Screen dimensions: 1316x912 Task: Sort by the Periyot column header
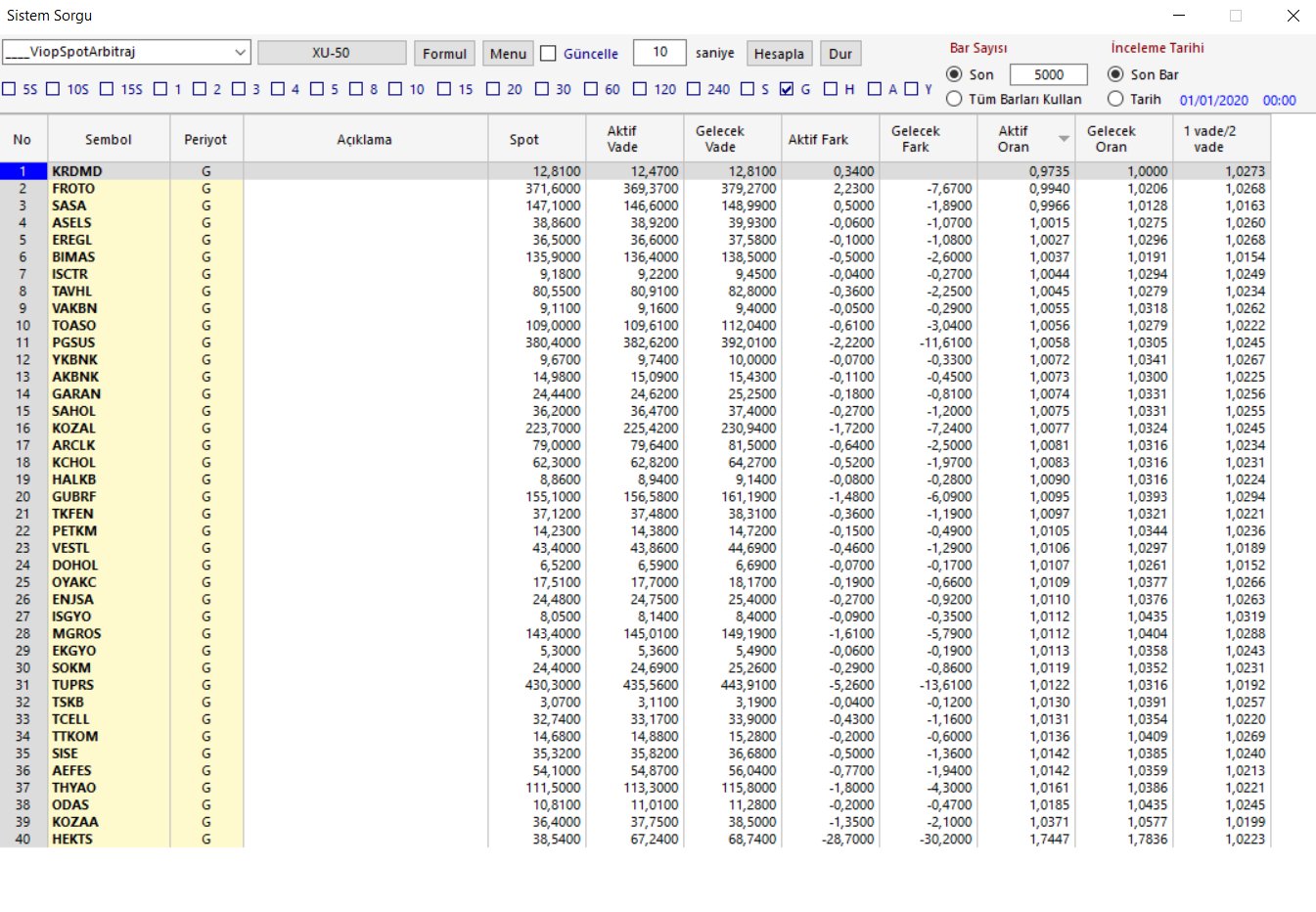pos(206,139)
